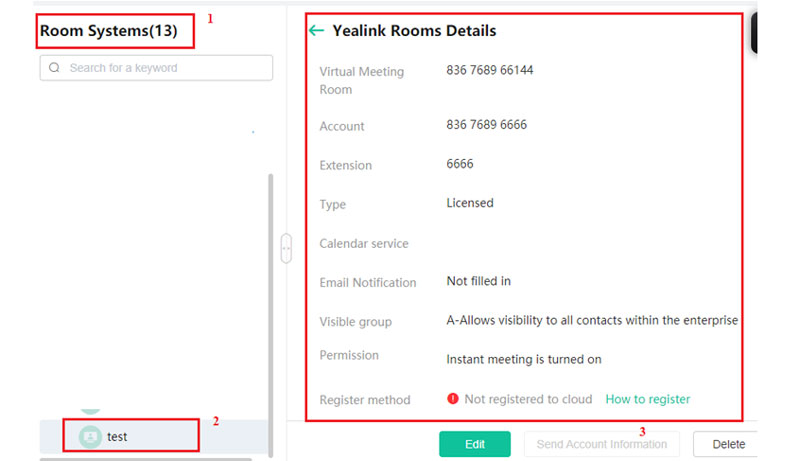Click the Account number 836 7689 6666

click(x=486, y=125)
